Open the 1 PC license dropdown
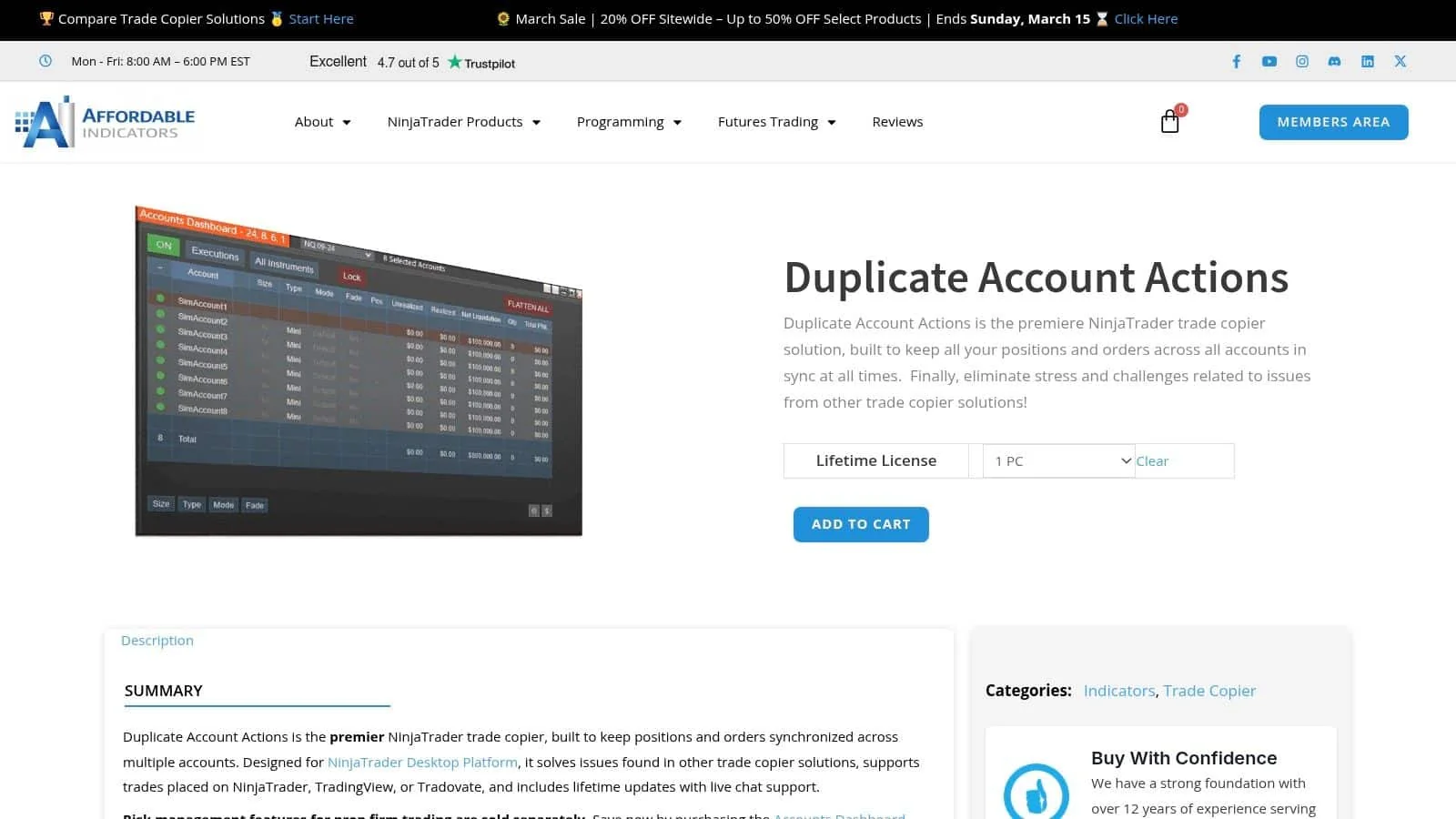 coord(1059,461)
